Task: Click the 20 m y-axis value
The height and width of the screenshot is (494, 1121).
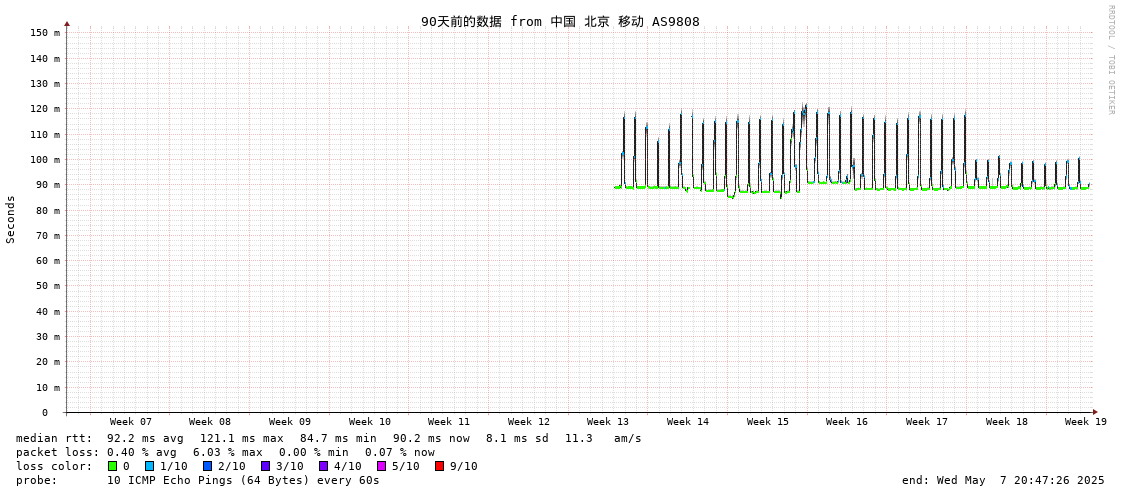Action: (49, 362)
